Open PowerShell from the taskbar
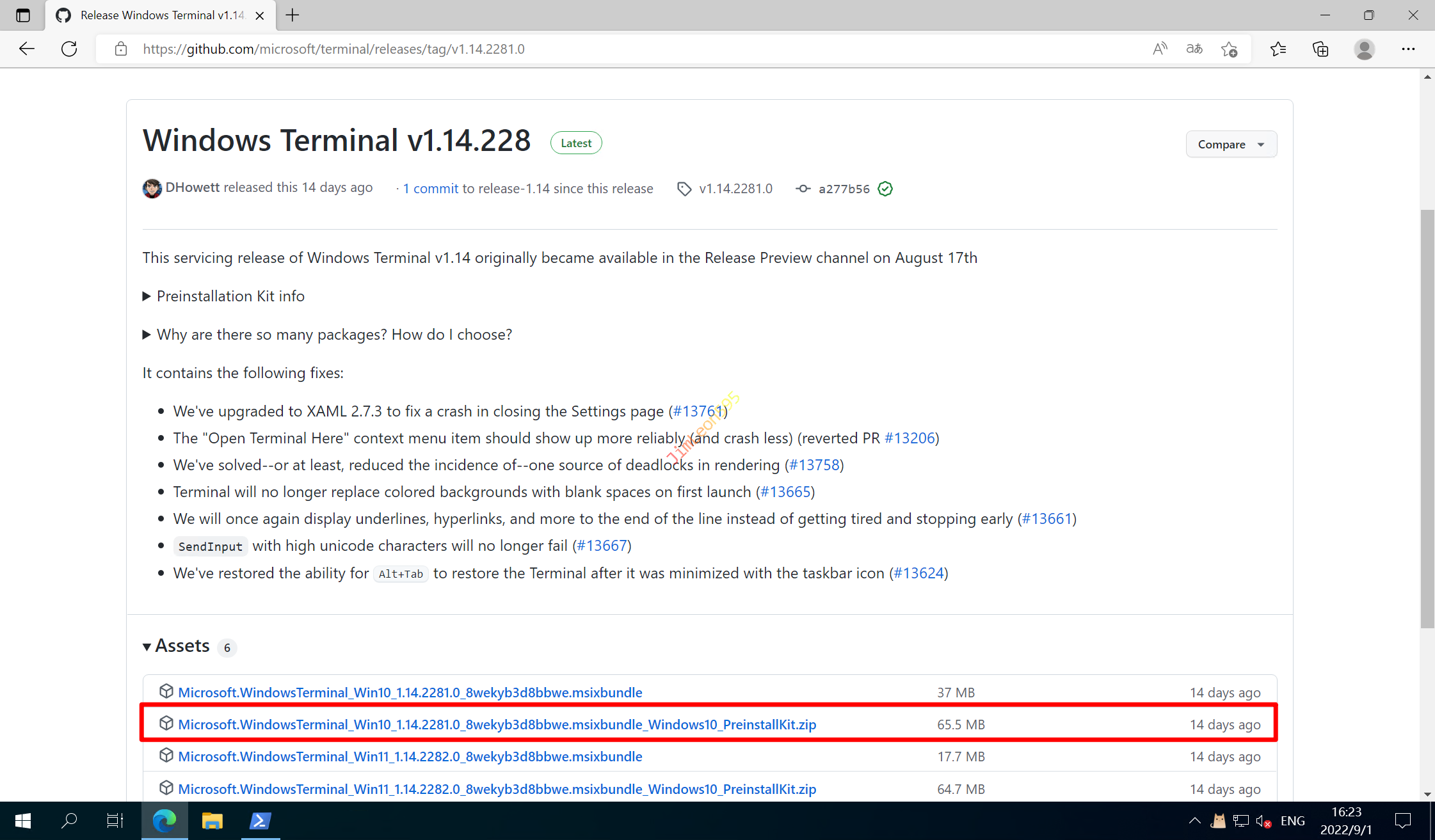Screen dimensions: 1435x840 (x=260, y=821)
